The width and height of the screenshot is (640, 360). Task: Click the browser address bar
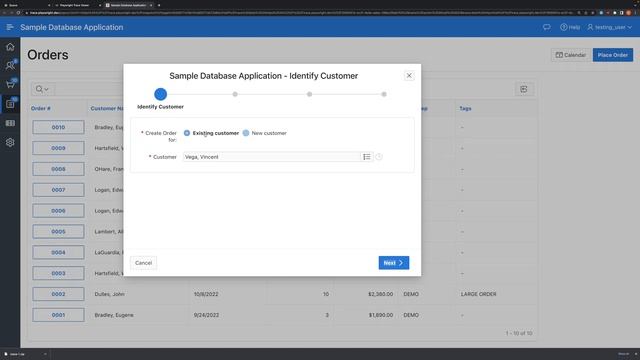tap(300, 13)
